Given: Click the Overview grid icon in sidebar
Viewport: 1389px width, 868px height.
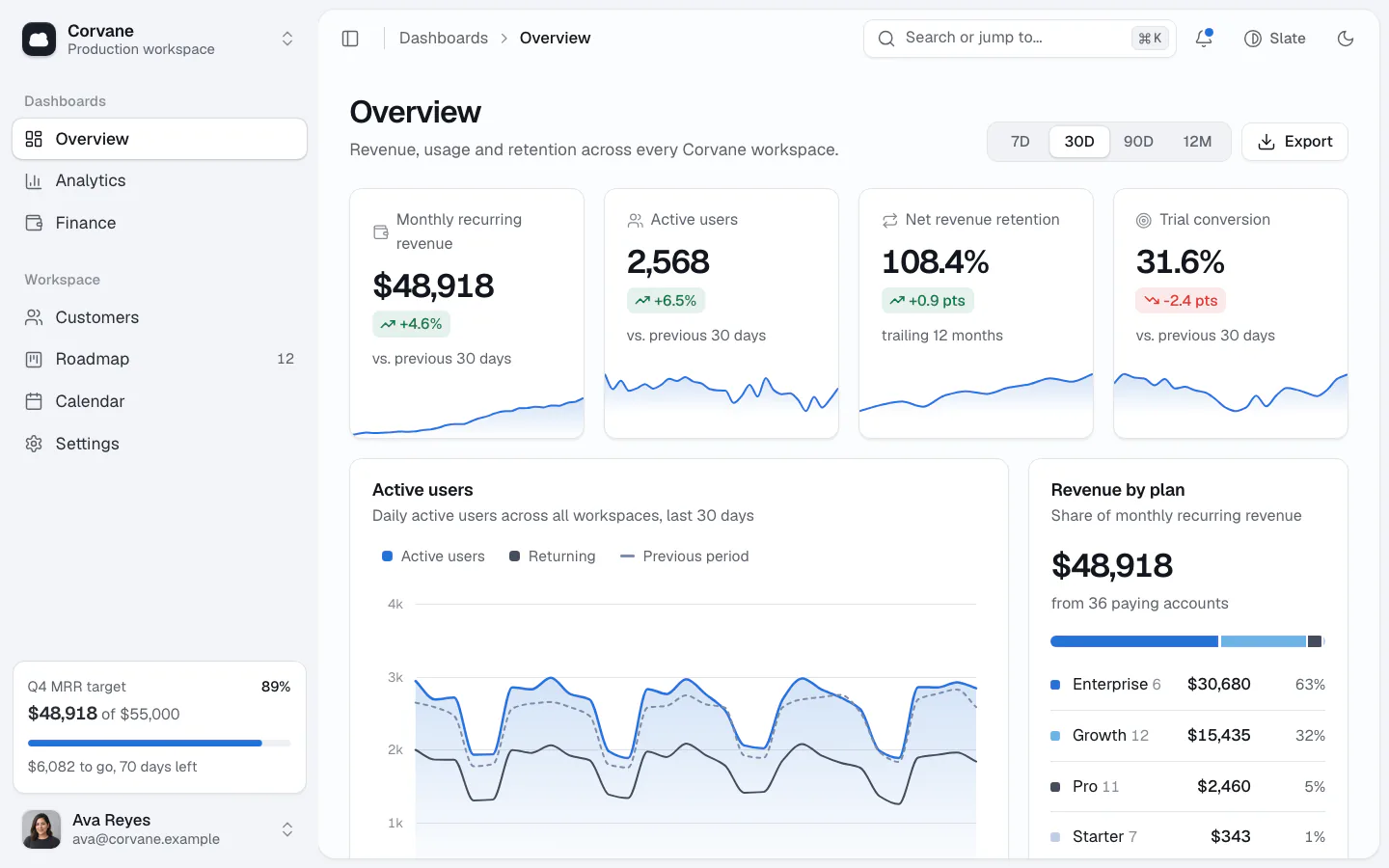Looking at the screenshot, I should [x=34, y=139].
